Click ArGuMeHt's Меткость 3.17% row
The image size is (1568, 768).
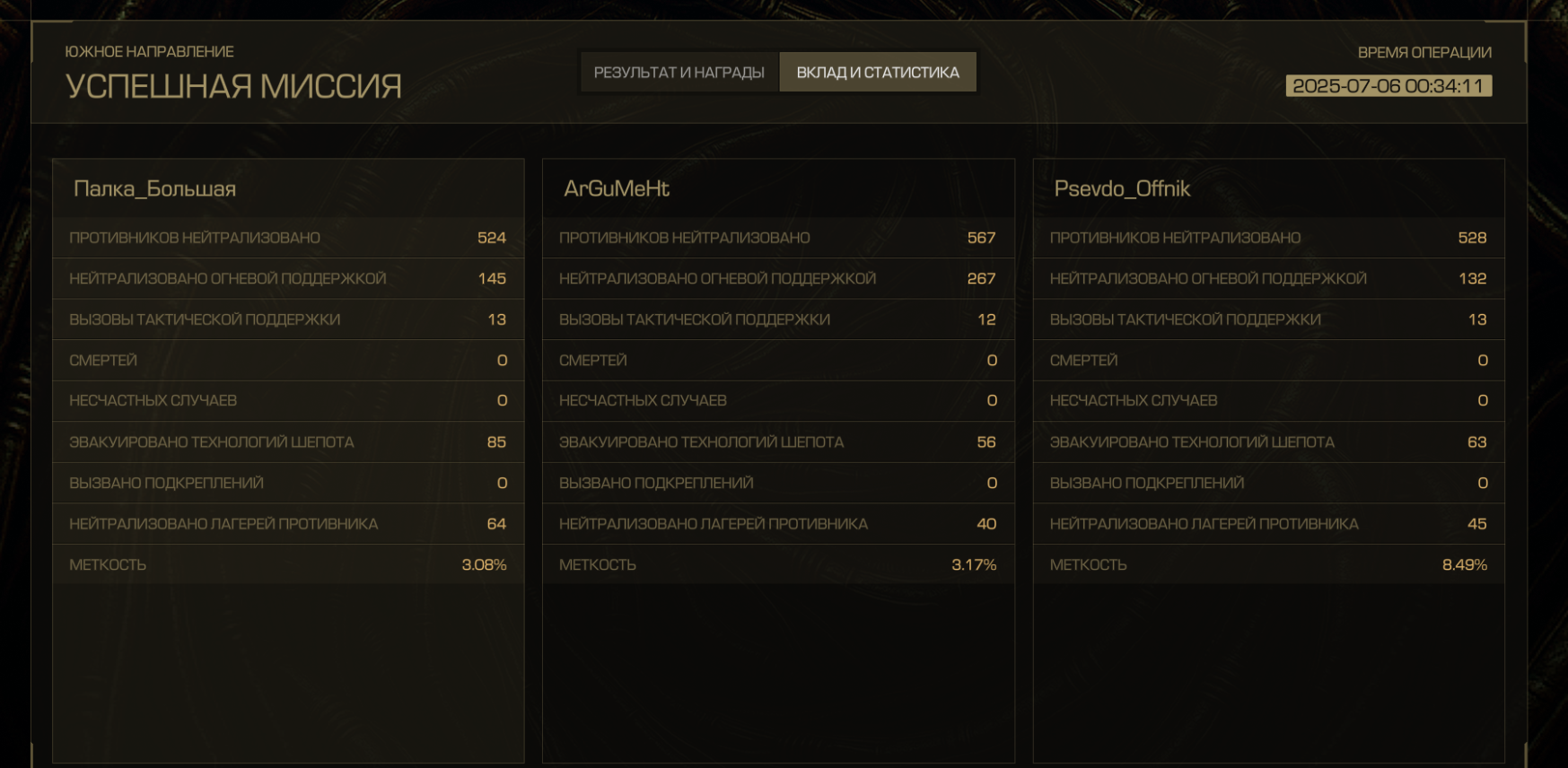[x=778, y=564]
